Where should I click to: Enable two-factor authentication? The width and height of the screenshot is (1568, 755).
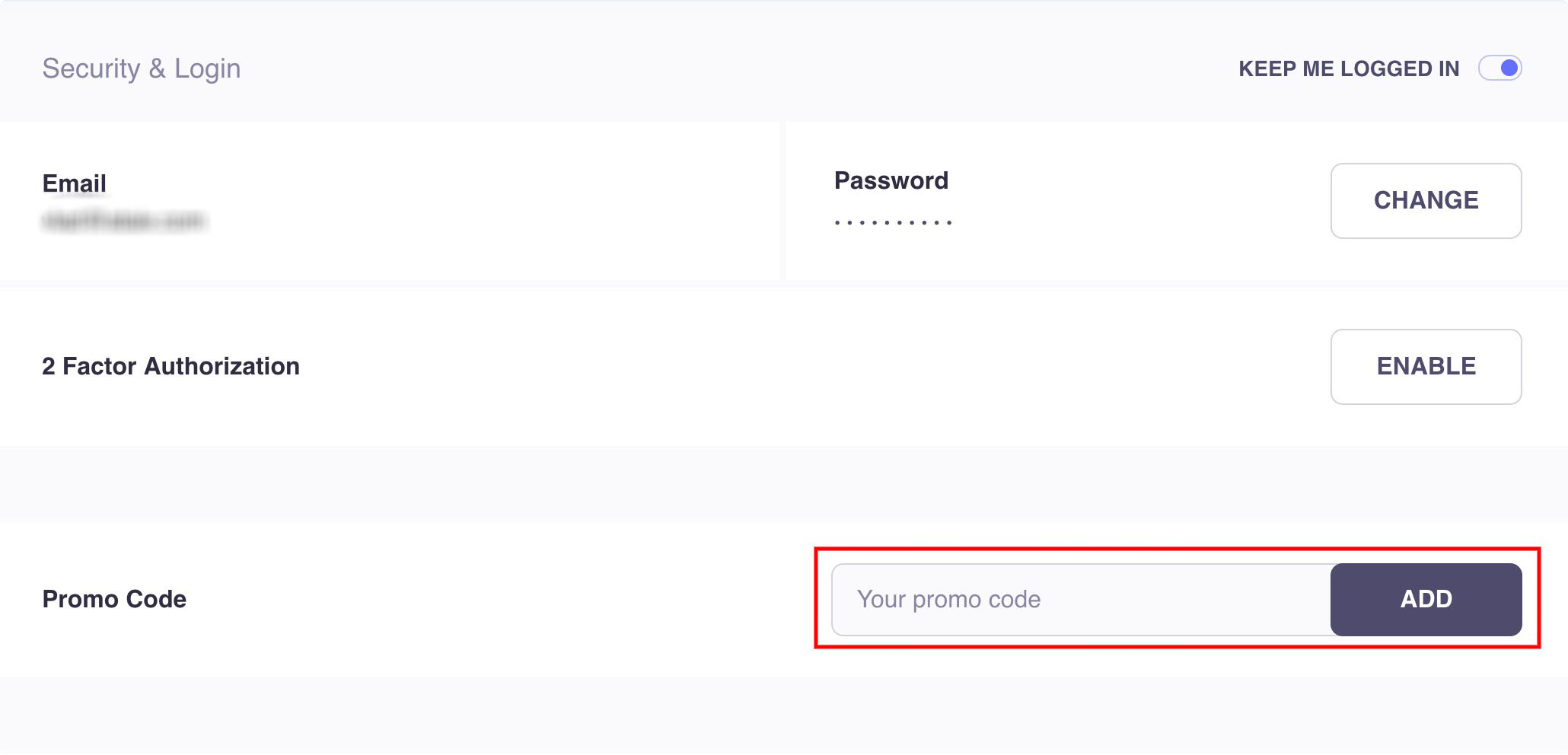1425,366
